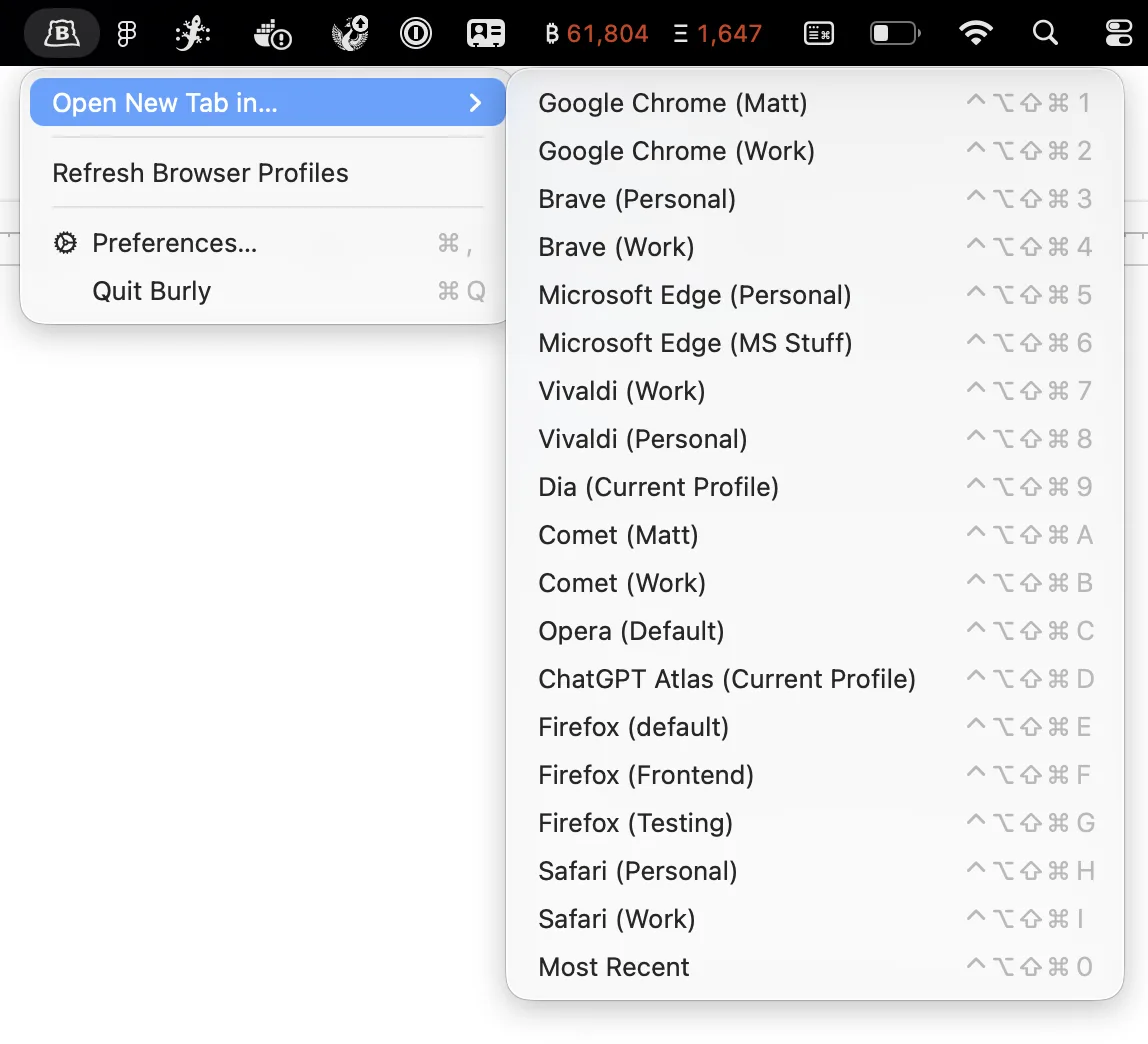
Task: Select Open New Tab in… menu item
Action: pos(267,102)
